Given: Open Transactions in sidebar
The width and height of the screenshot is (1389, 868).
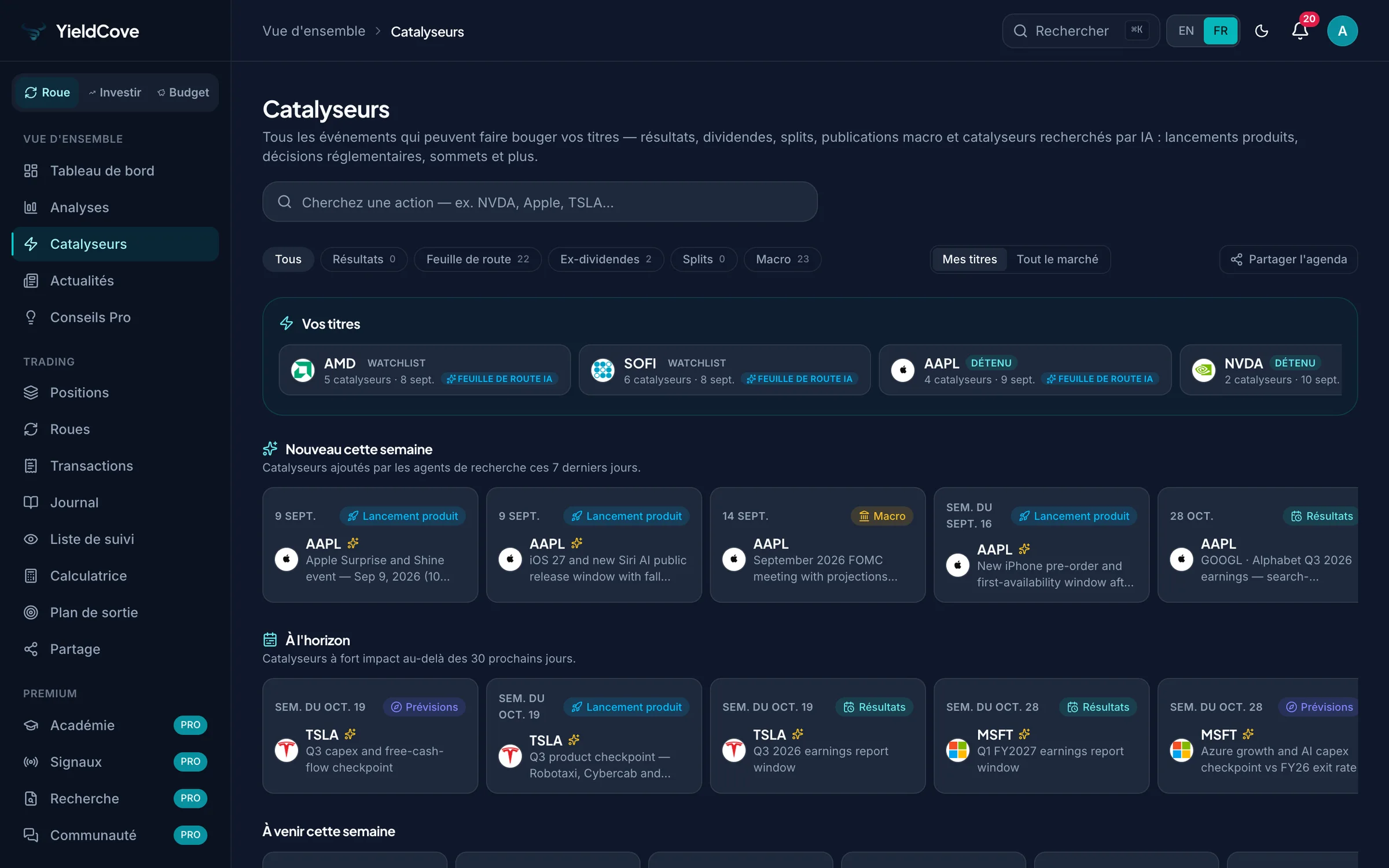Looking at the screenshot, I should 115,466.
